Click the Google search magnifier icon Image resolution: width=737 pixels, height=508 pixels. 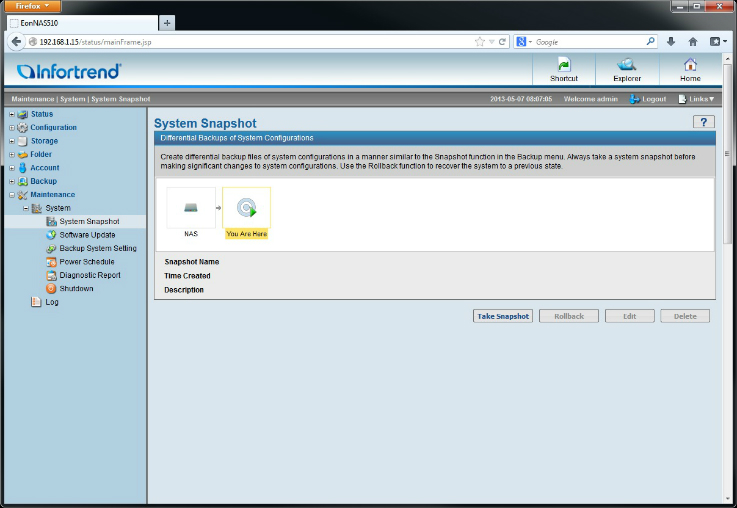pos(651,41)
